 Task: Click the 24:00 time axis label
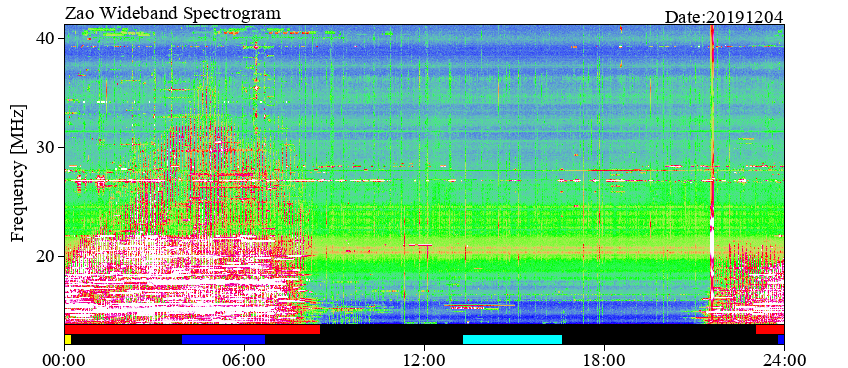[784, 359]
